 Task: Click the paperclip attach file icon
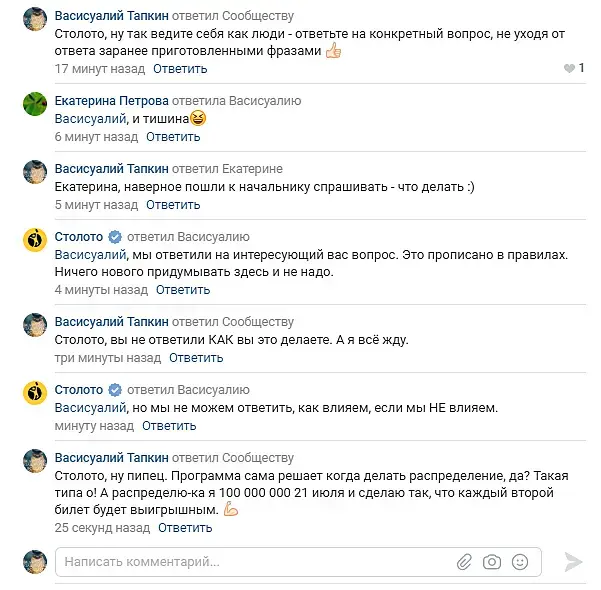[x=464, y=562]
